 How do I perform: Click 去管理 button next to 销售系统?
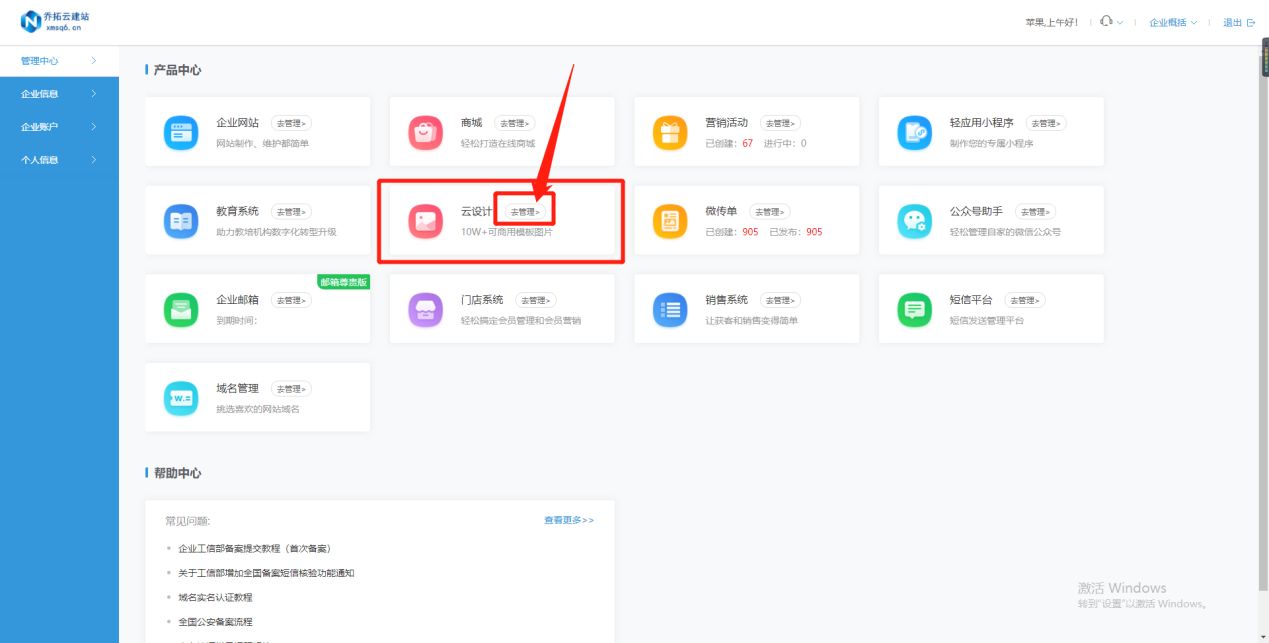coord(780,300)
